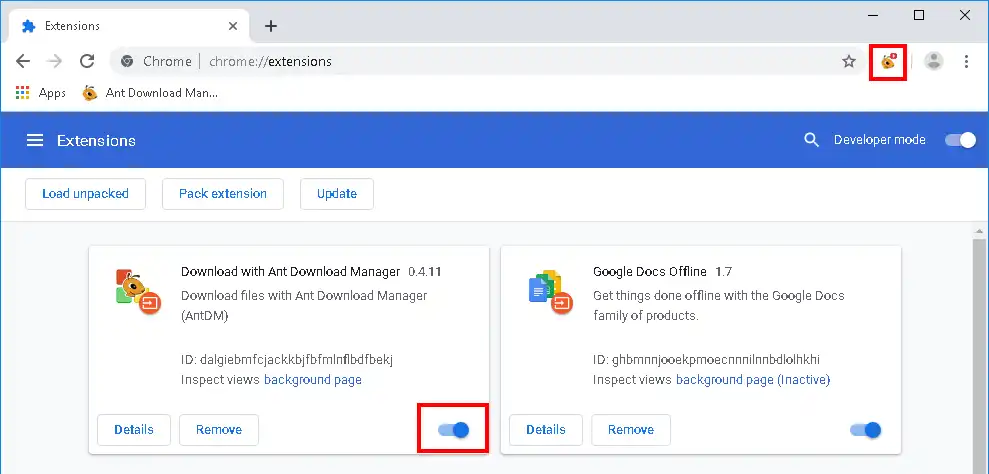Click the 'Developer mode' label
The image size is (989, 474).
pos(880,140)
